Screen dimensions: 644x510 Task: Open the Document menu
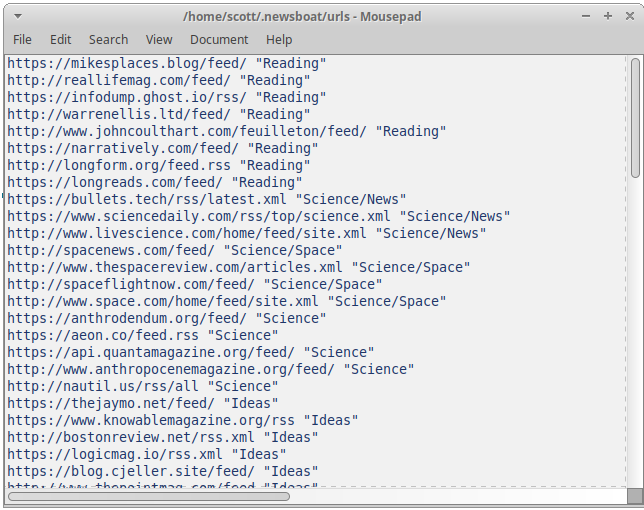coord(219,39)
